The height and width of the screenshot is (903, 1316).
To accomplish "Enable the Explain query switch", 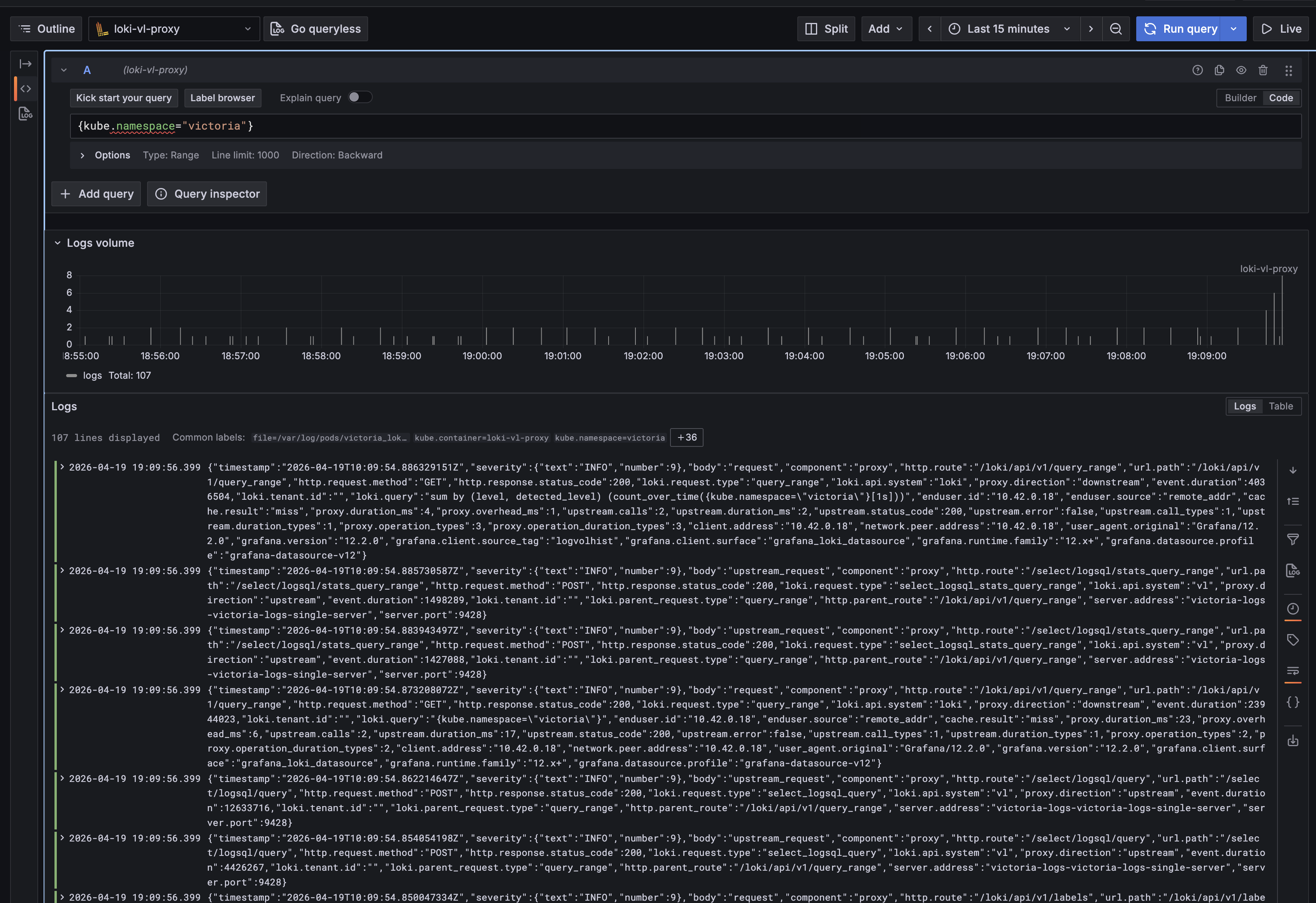I will [360, 97].
